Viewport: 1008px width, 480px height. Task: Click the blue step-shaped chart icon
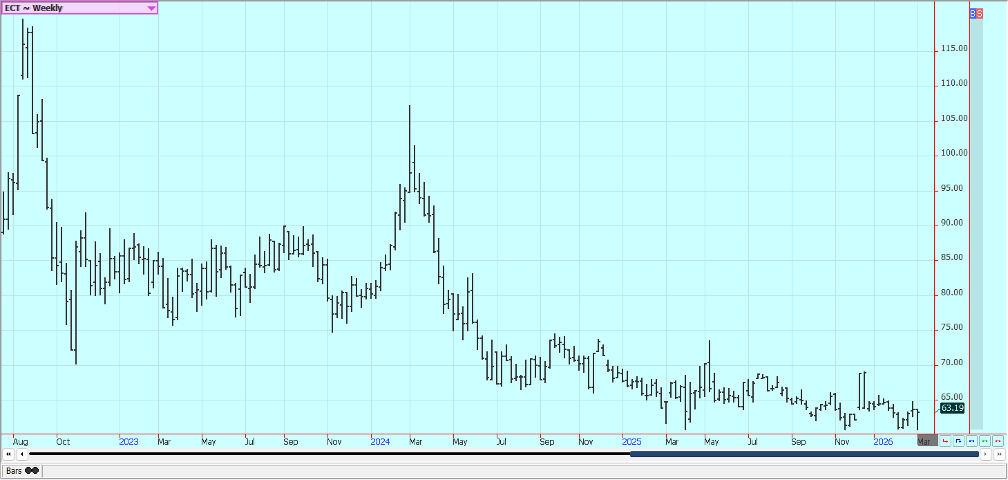tap(958, 440)
